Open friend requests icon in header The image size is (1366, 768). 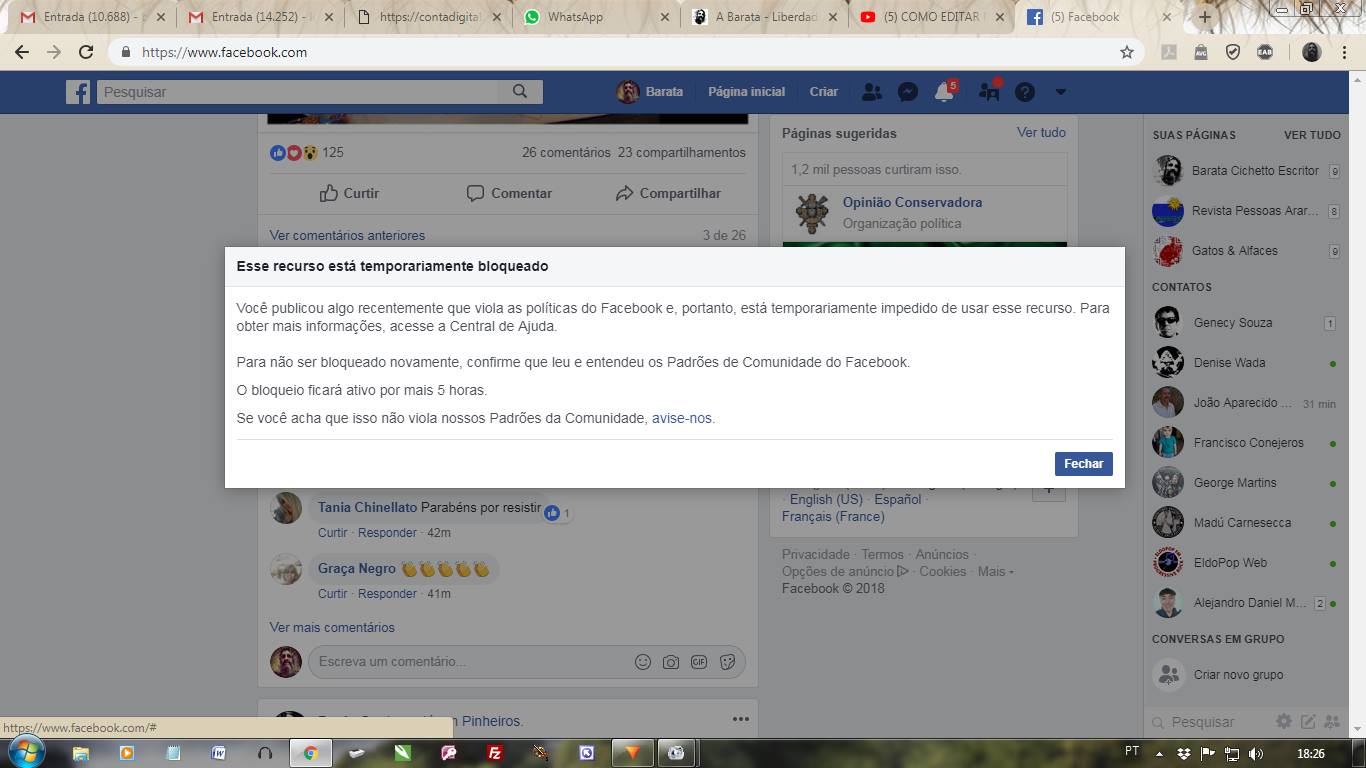[872, 92]
